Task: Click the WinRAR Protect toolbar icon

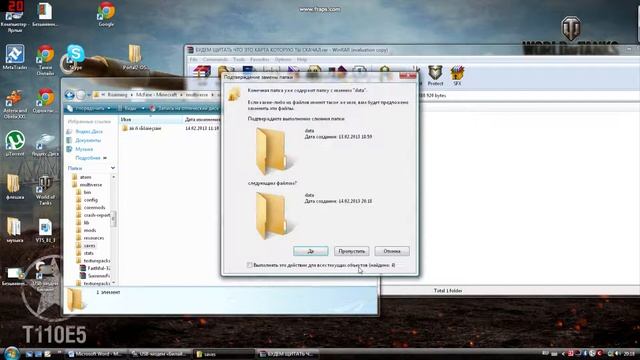Action: [x=435, y=76]
